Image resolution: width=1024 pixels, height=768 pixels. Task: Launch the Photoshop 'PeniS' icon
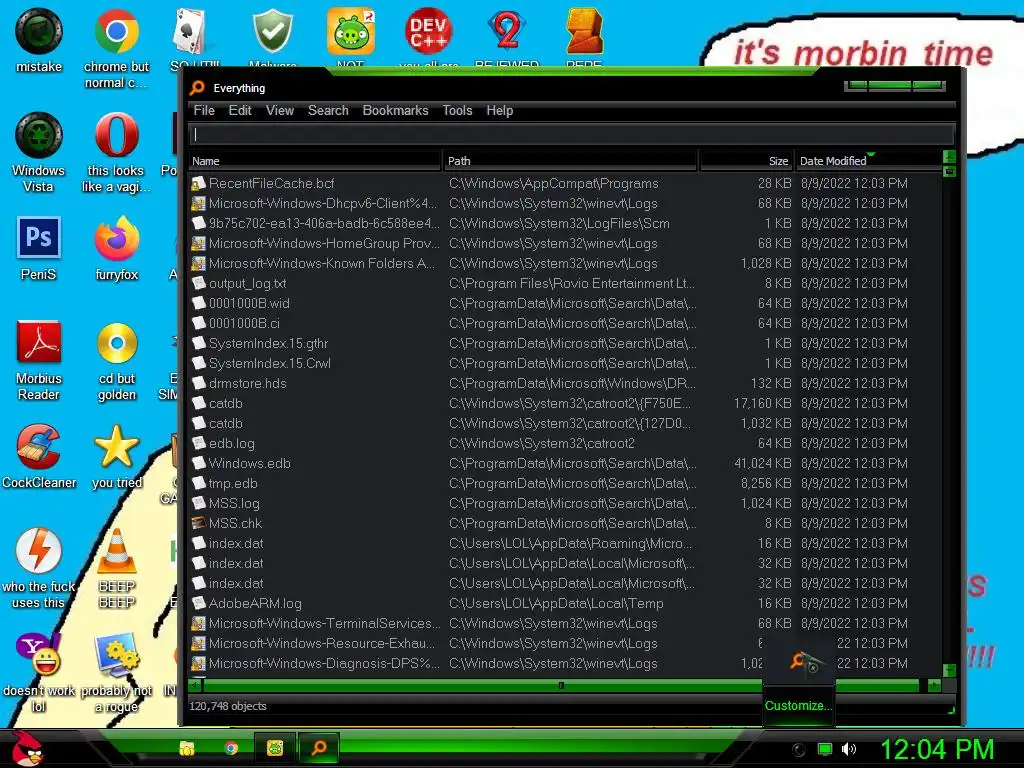tap(39, 248)
